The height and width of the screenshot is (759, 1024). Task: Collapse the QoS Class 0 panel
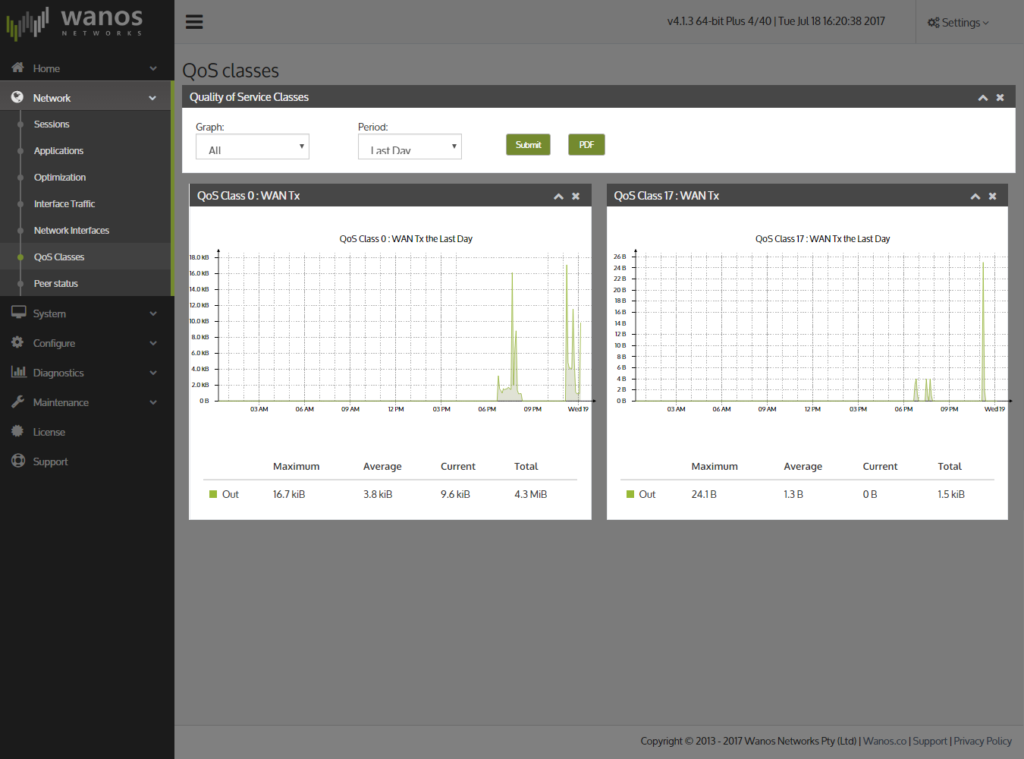pyautogui.click(x=558, y=196)
